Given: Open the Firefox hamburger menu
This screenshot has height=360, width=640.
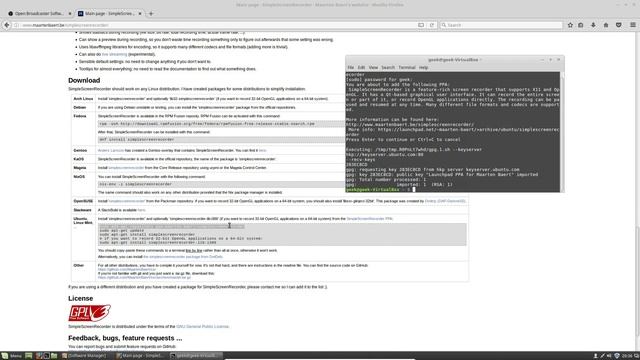Looking at the screenshot, I should 633,25.
